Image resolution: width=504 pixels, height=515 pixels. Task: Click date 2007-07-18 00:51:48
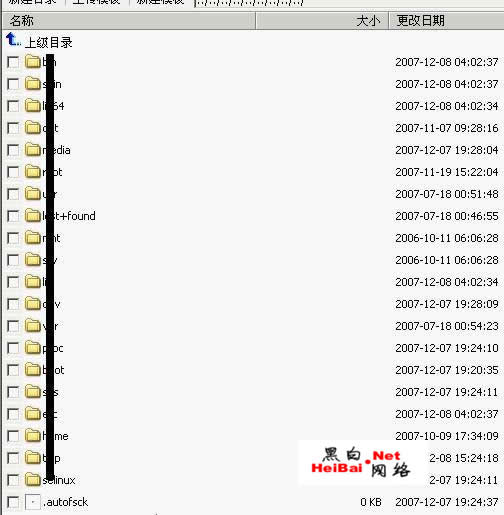[x=447, y=194]
